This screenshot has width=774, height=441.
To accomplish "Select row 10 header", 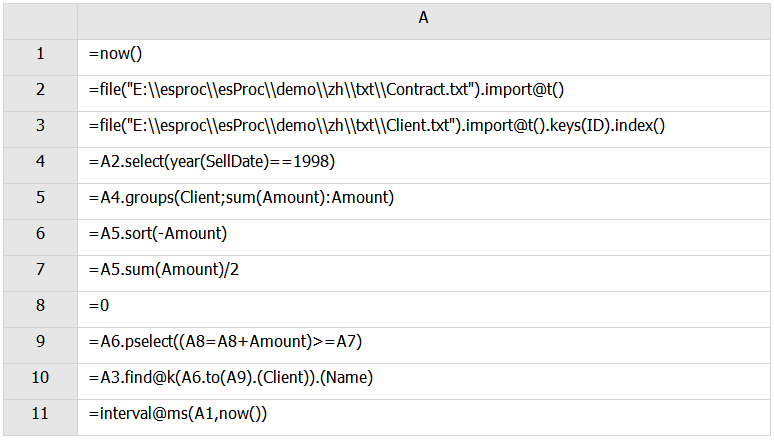I will 40,382.
